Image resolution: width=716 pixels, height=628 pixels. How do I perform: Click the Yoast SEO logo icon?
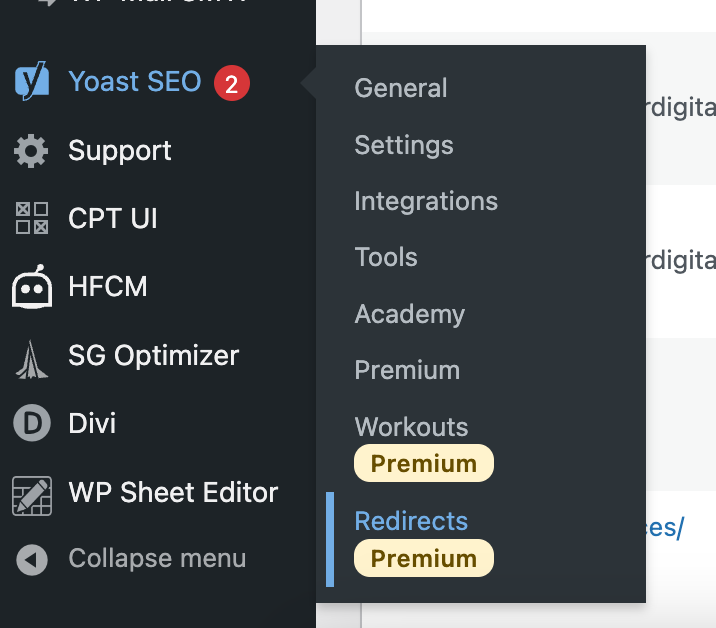(x=32, y=82)
